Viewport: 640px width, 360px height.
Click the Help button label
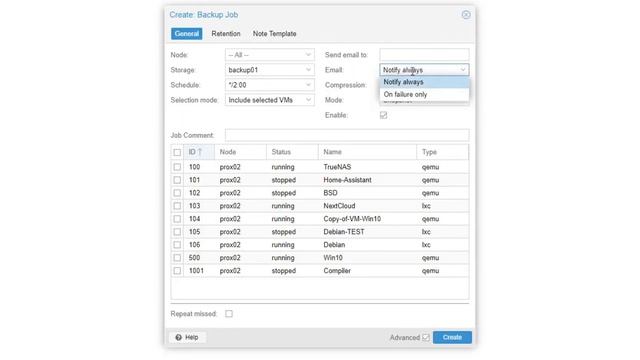coord(191,338)
